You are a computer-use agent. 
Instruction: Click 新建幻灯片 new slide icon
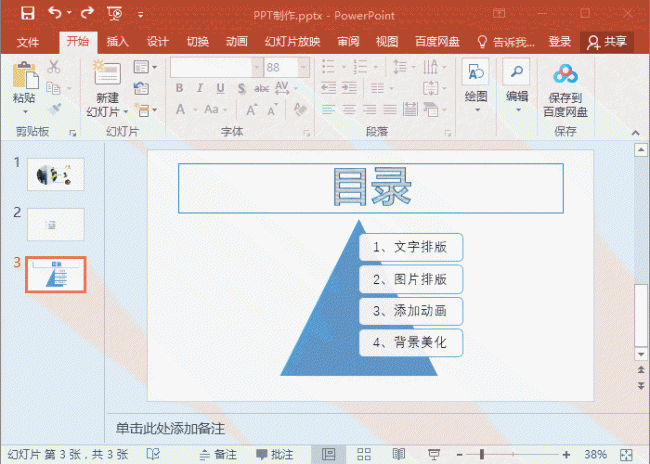pyautogui.click(x=107, y=73)
